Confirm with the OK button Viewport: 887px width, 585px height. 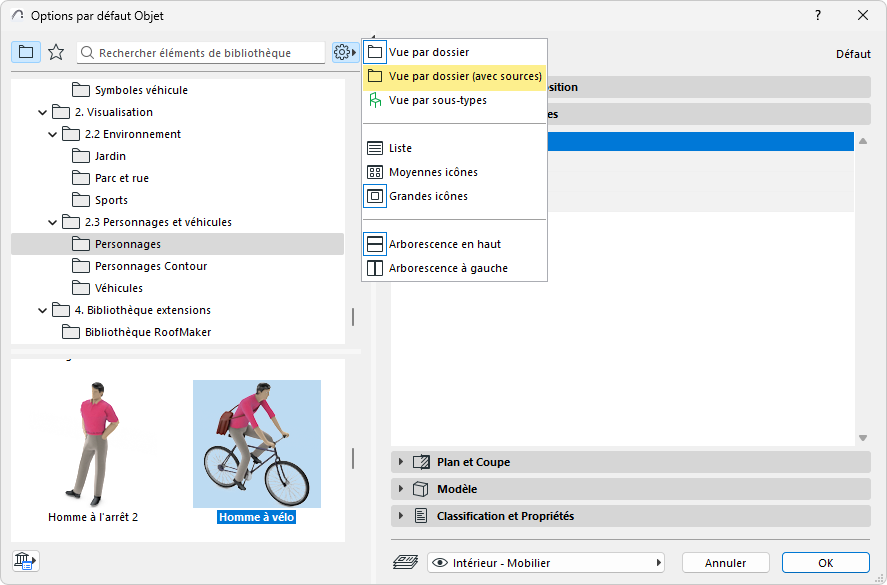pyautogui.click(x=825, y=563)
